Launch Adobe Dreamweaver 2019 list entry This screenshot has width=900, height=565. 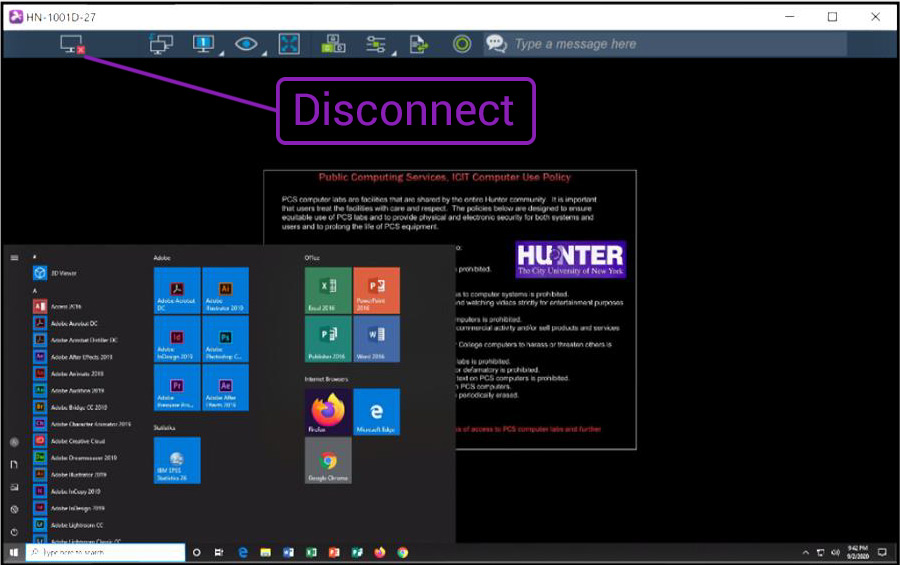coord(86,458)
